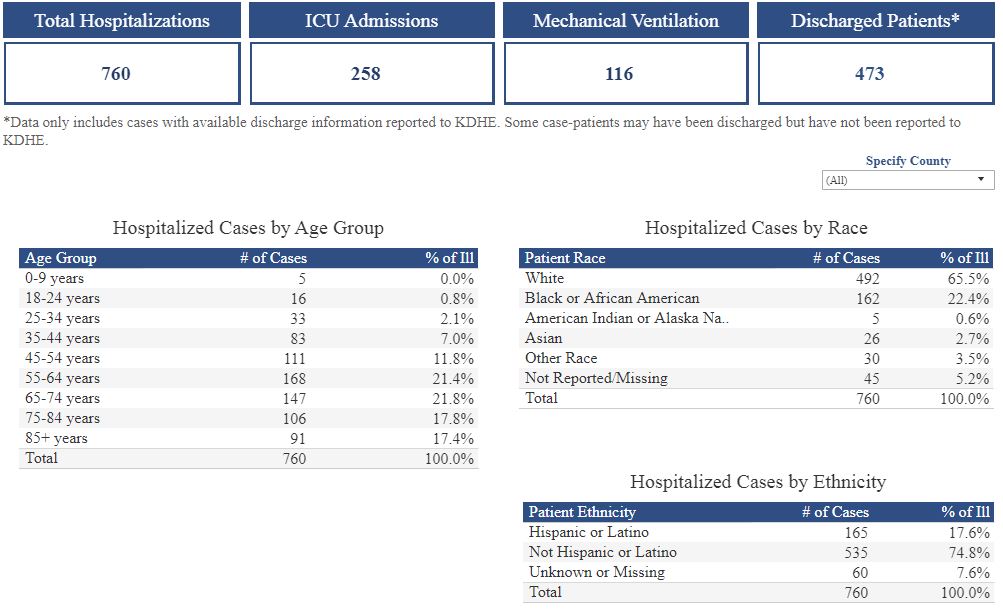
Task: Select the ICU Admissions 258 card
Action: click(371, 73)
